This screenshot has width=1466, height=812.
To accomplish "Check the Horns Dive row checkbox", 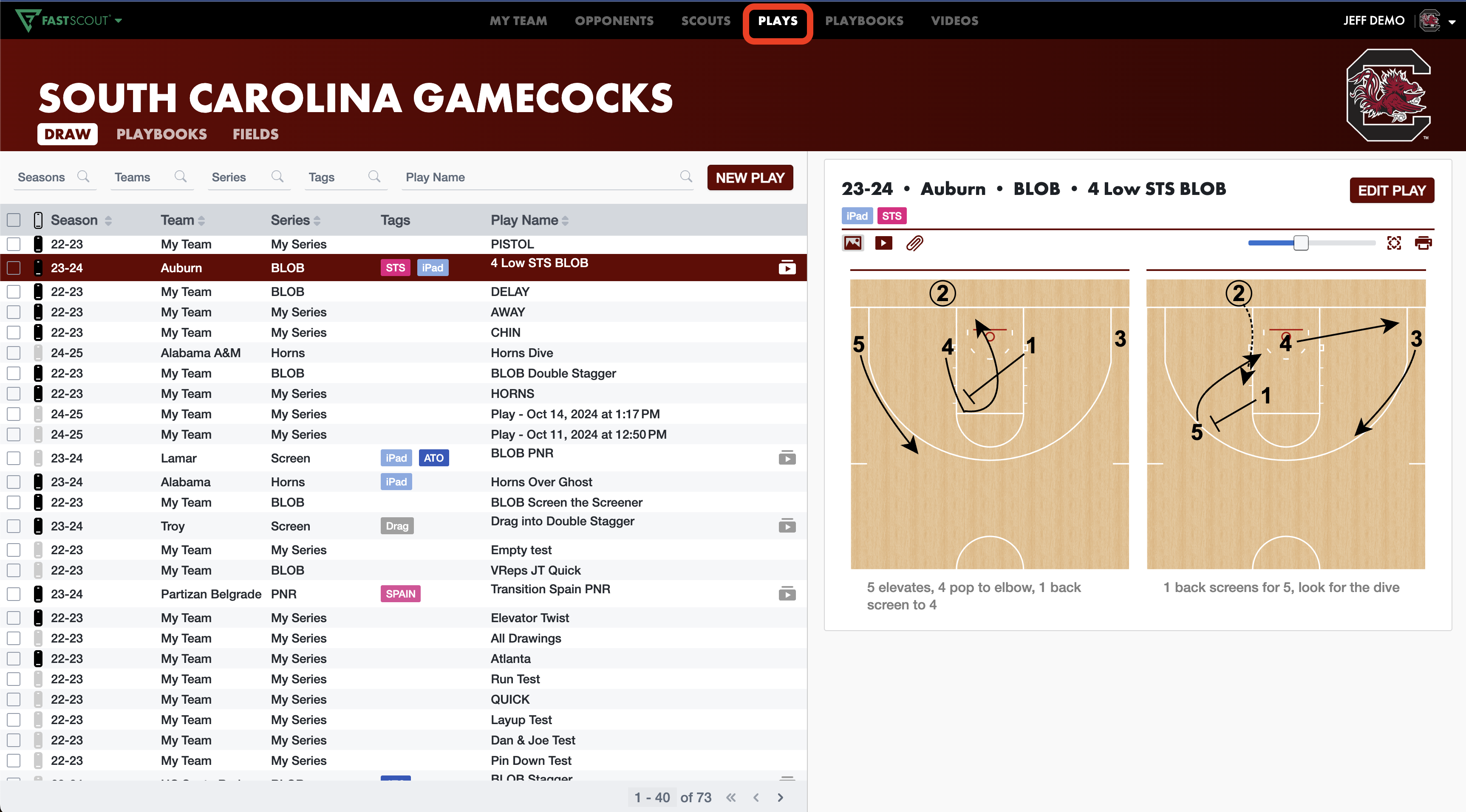I will coord(14,353).
